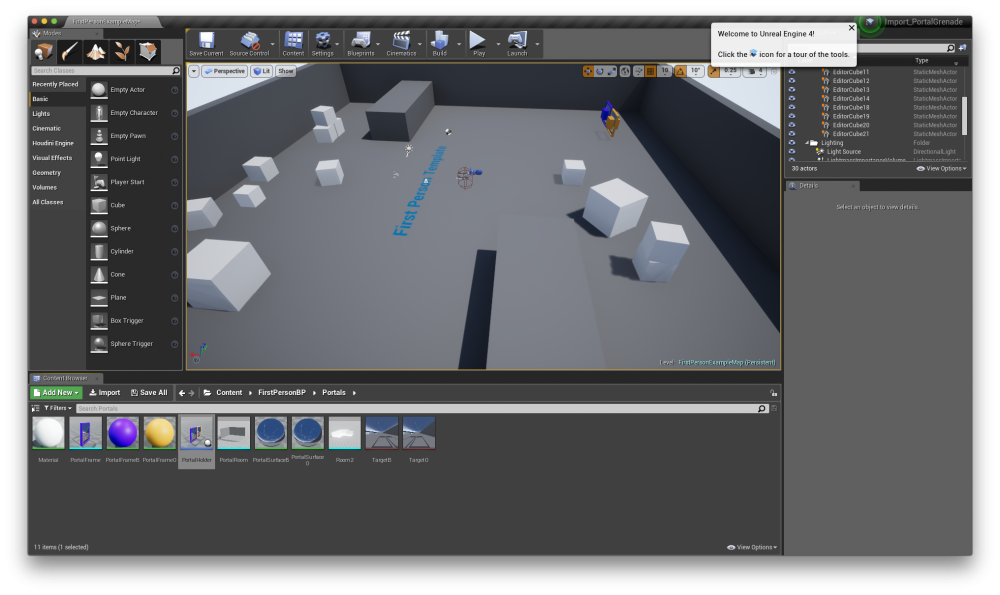
Task: Collapse the Lighting folder in outliner
Action: click(x=807, y=143)
